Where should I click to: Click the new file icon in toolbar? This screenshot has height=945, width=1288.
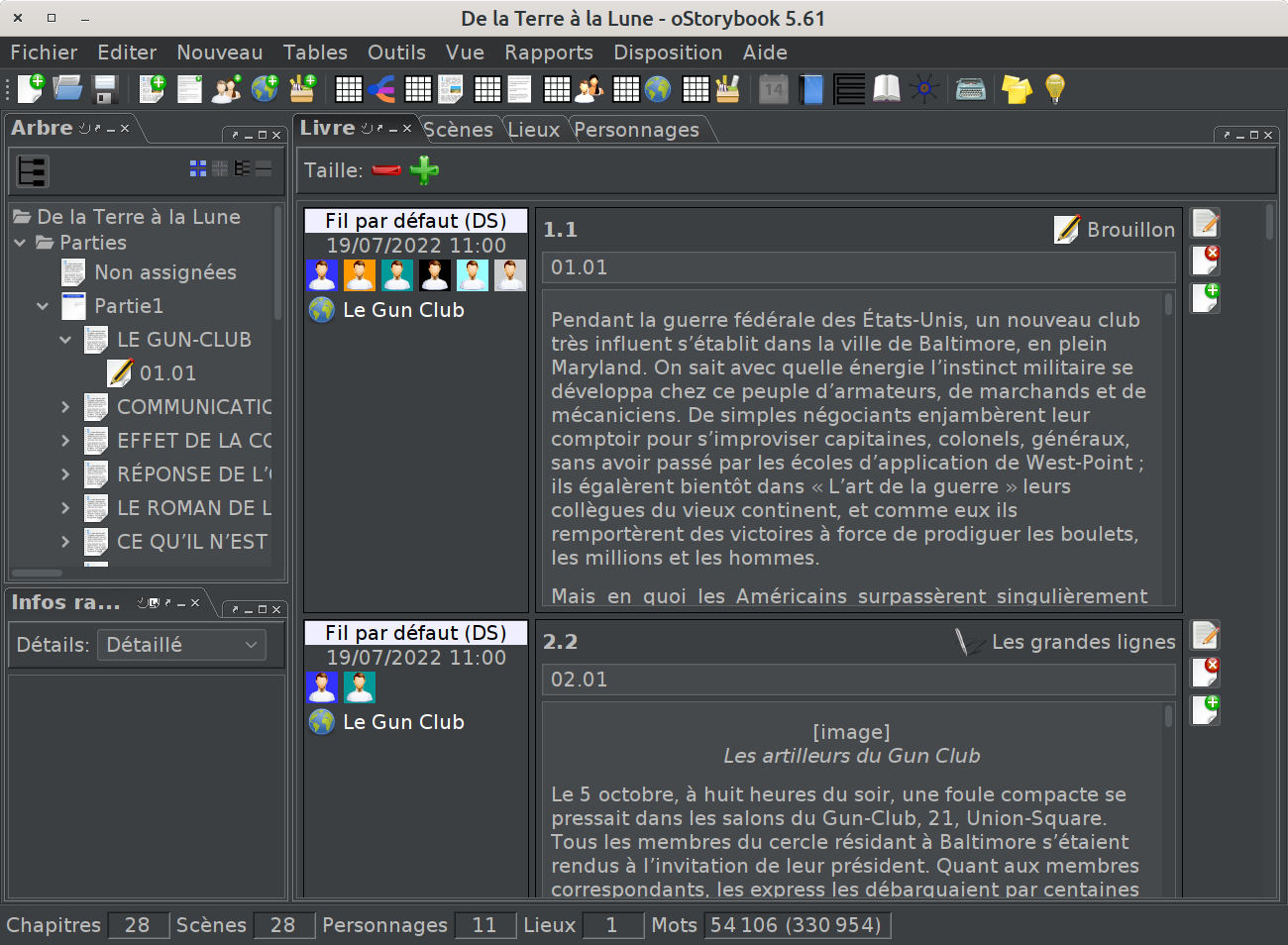31,89
